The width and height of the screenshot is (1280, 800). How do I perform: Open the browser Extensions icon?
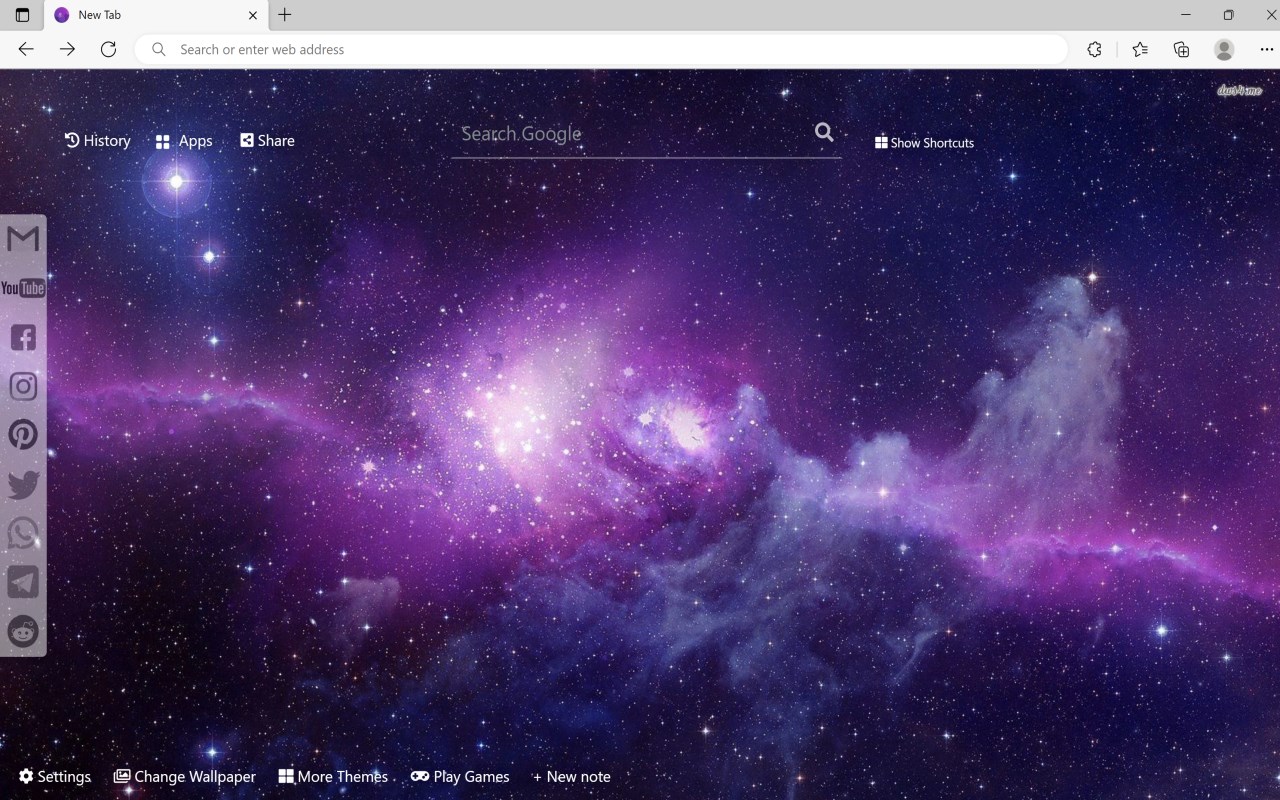coord(1094,49)
